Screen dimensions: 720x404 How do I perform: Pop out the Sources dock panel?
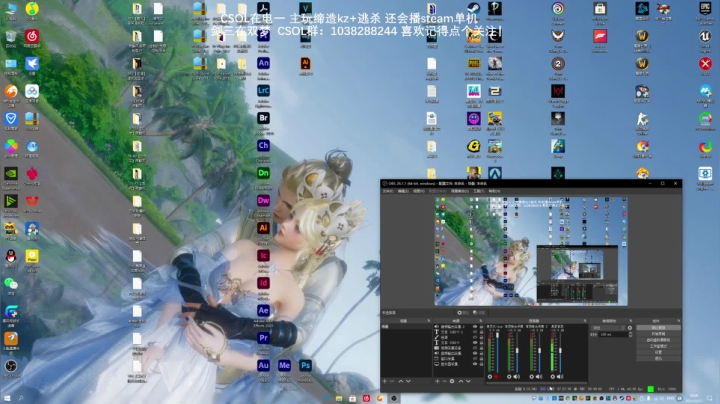point(481,321)
